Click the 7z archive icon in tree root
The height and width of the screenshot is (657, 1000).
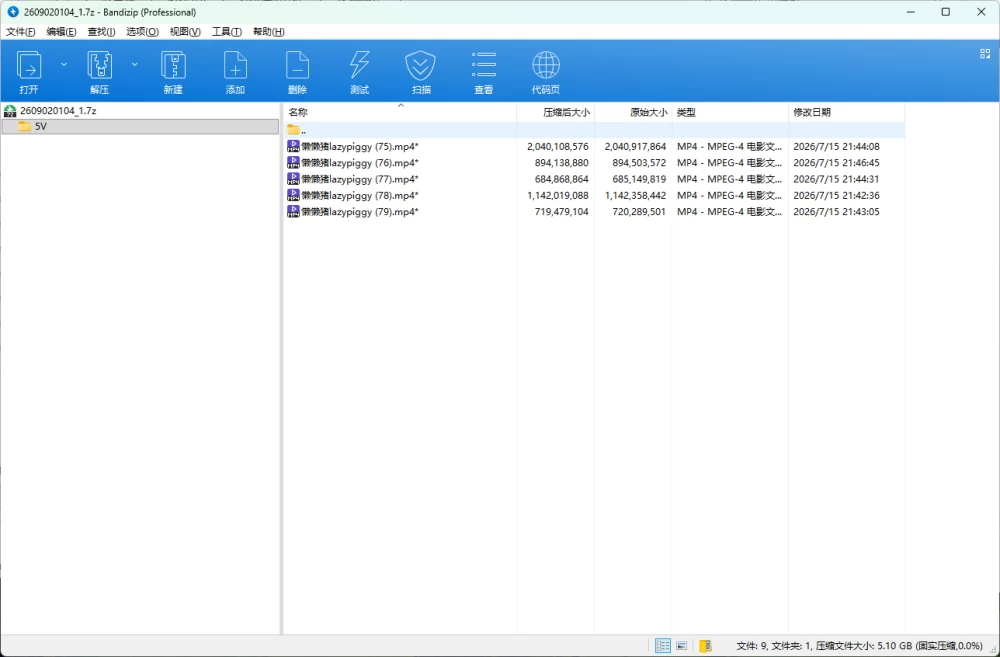[x=10, y=111]
